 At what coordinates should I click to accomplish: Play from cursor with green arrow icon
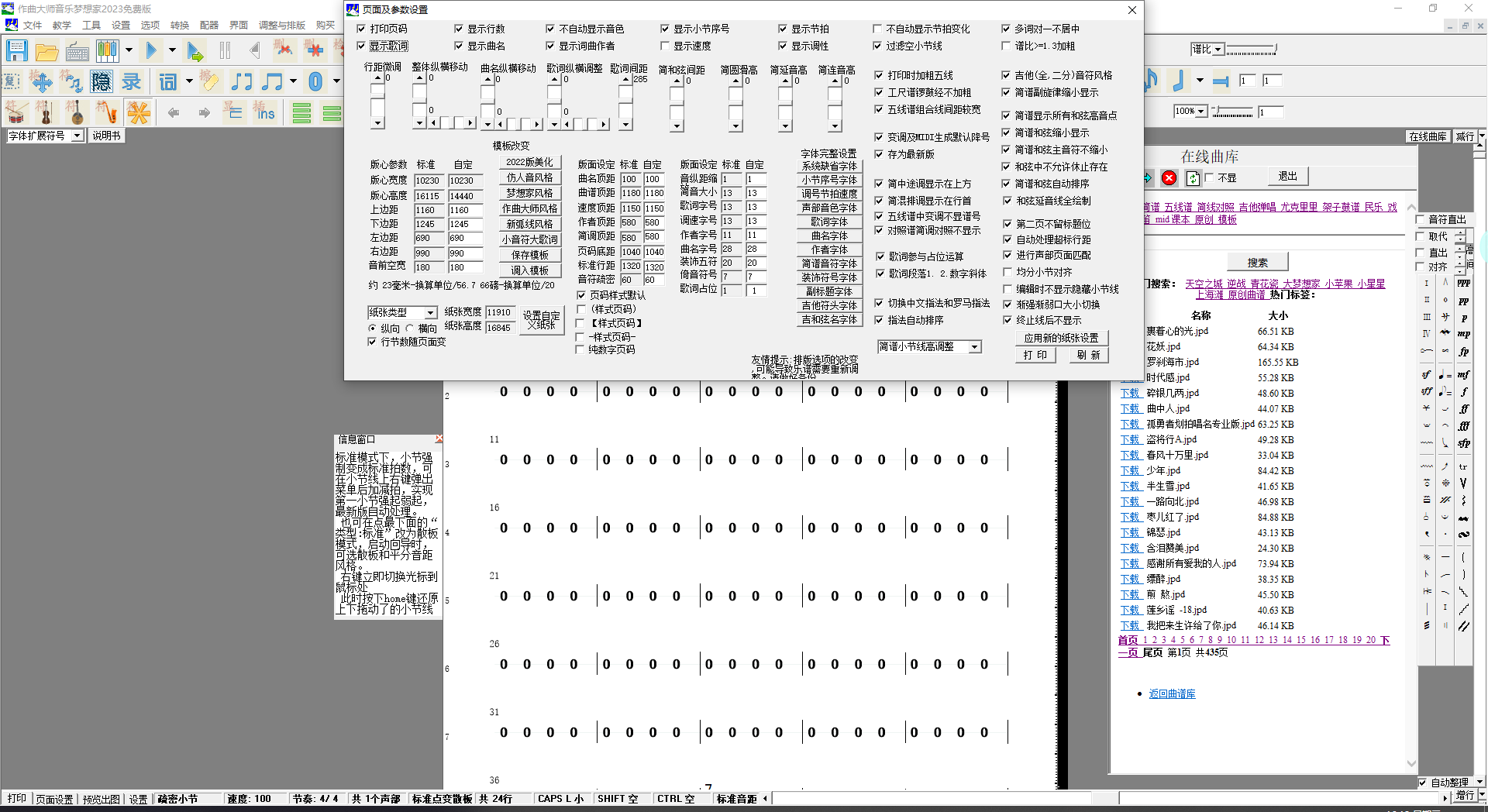[195, 51]
